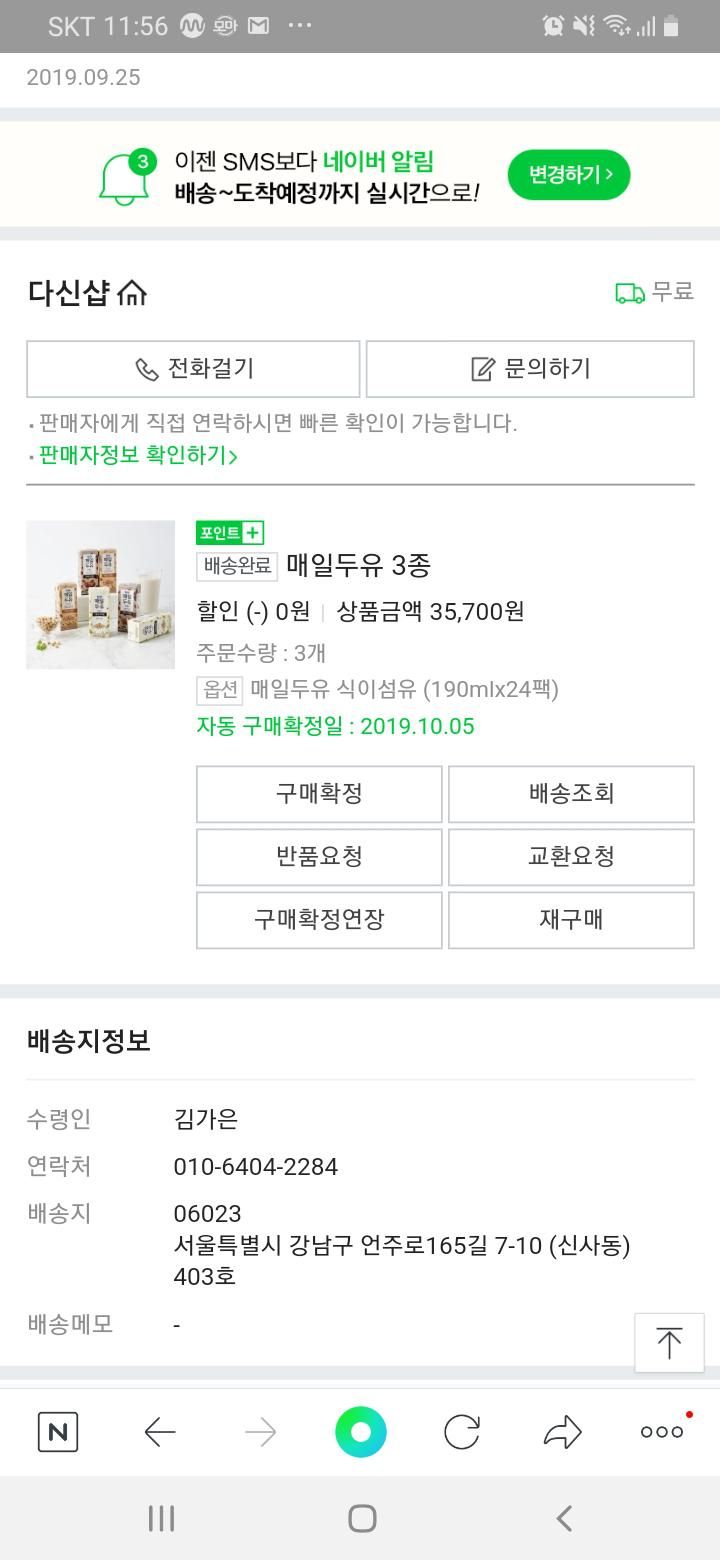Track delivery with 배송조회
The image size is (720, 1560).
pyautogui.click(x=571, y=794)
